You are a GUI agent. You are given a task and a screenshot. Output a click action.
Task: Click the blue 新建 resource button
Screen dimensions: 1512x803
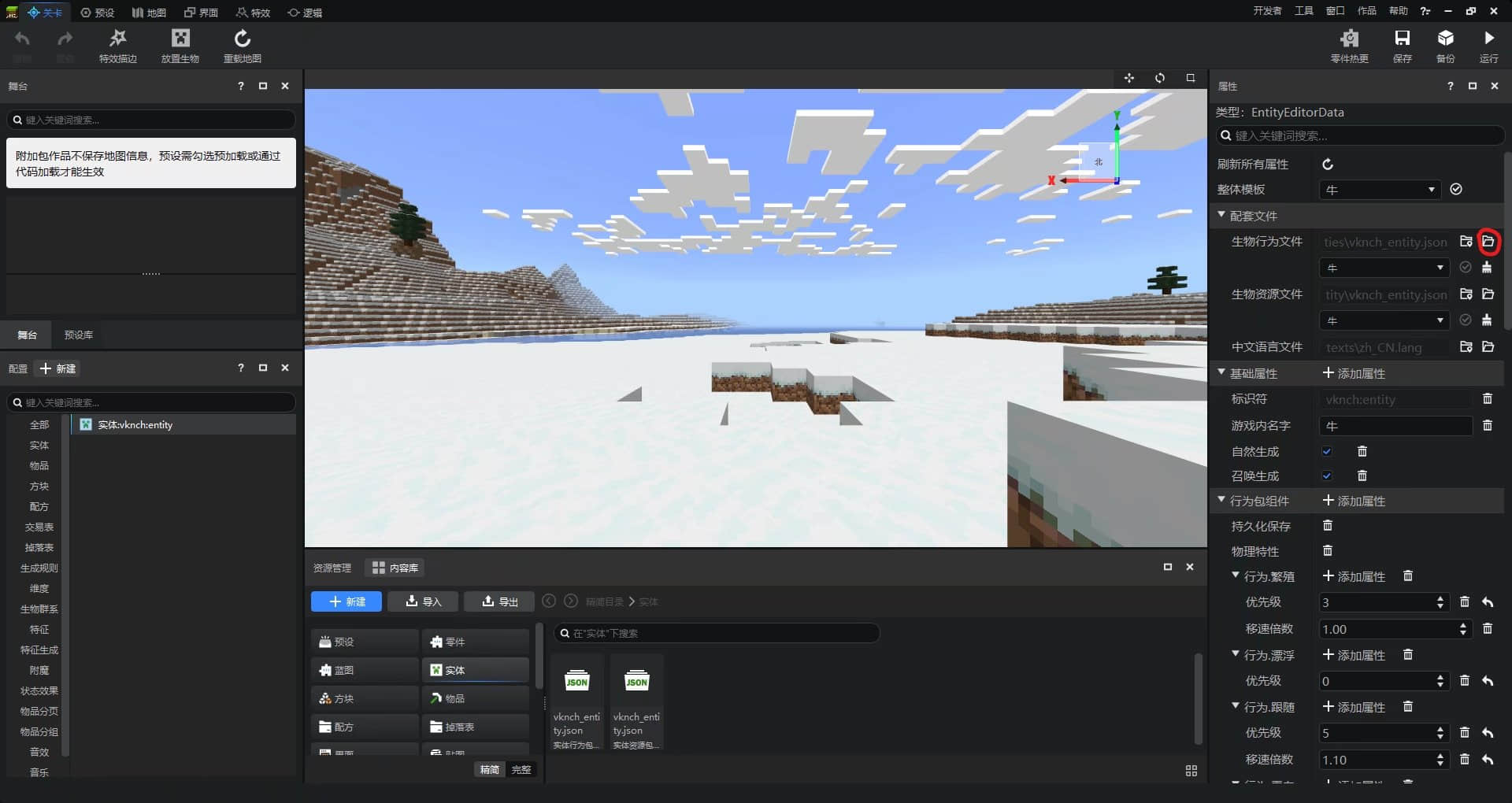click(346, 601)
